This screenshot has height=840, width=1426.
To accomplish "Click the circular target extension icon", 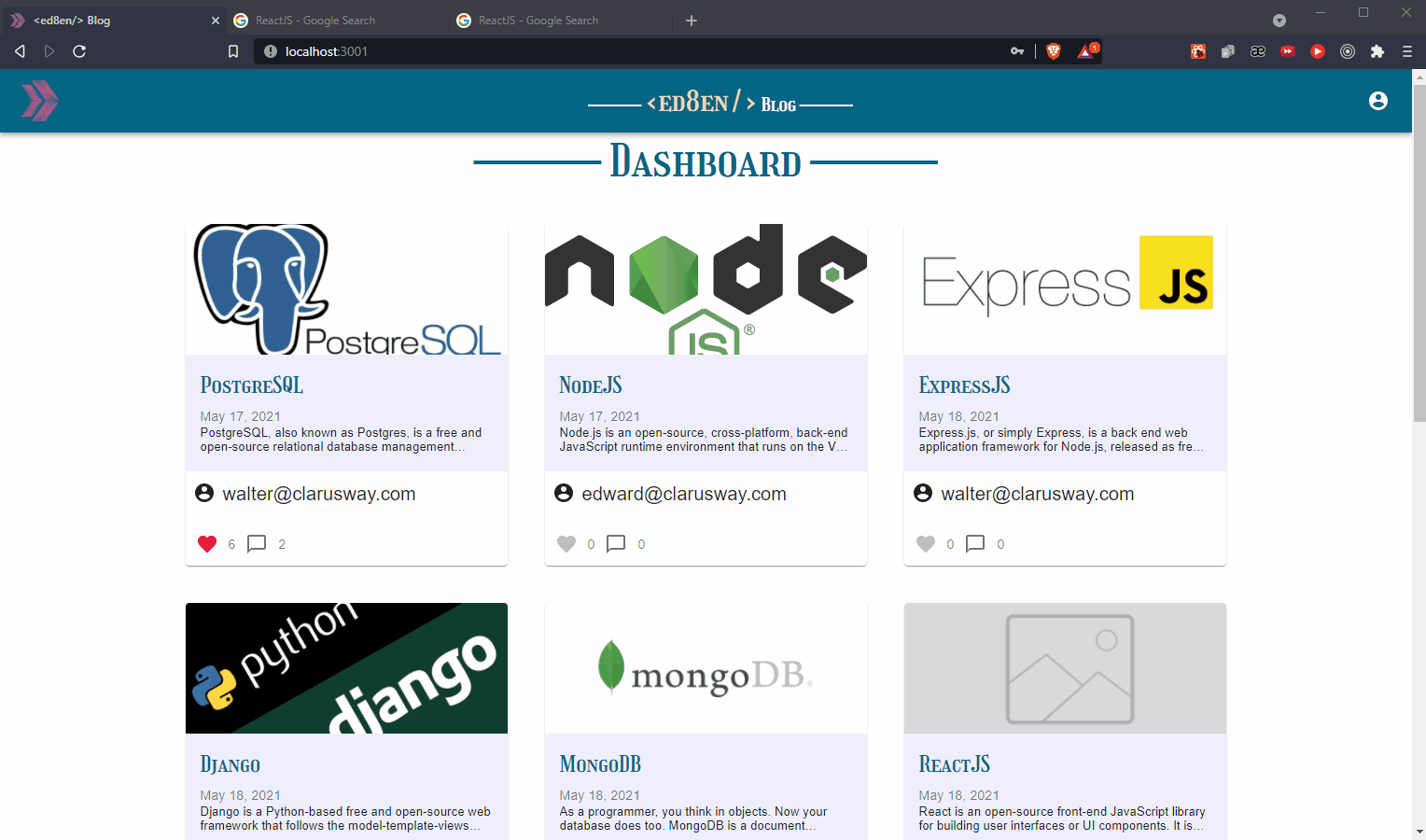I will 1348,51.
